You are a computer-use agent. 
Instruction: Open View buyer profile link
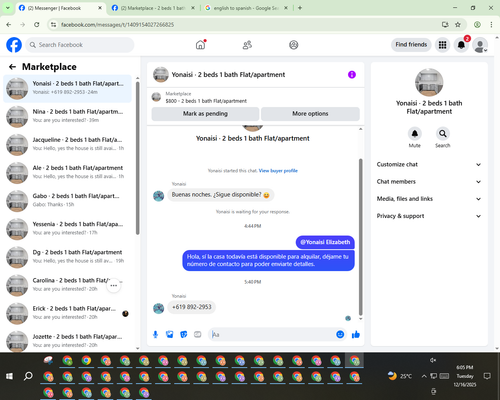pyautogui.click(x=278, y=171)
